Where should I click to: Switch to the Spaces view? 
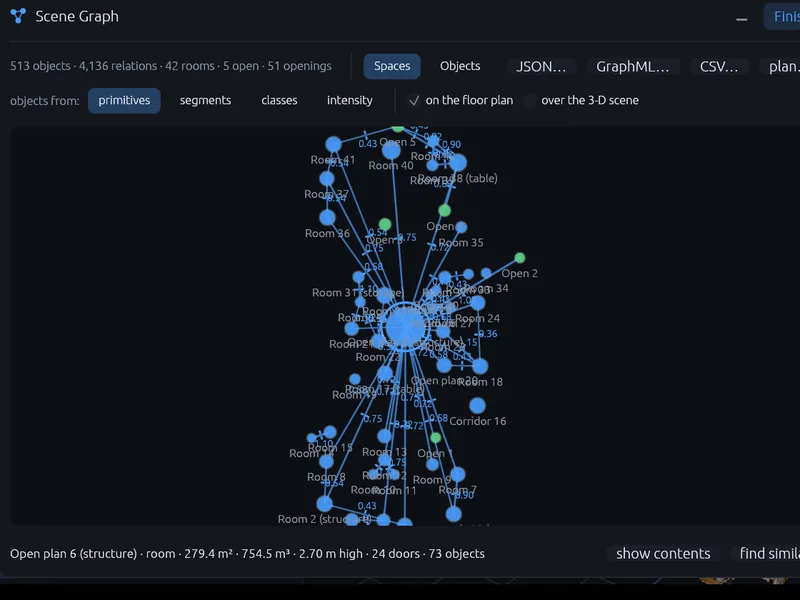pyautogui.click(x=392, y=66)
